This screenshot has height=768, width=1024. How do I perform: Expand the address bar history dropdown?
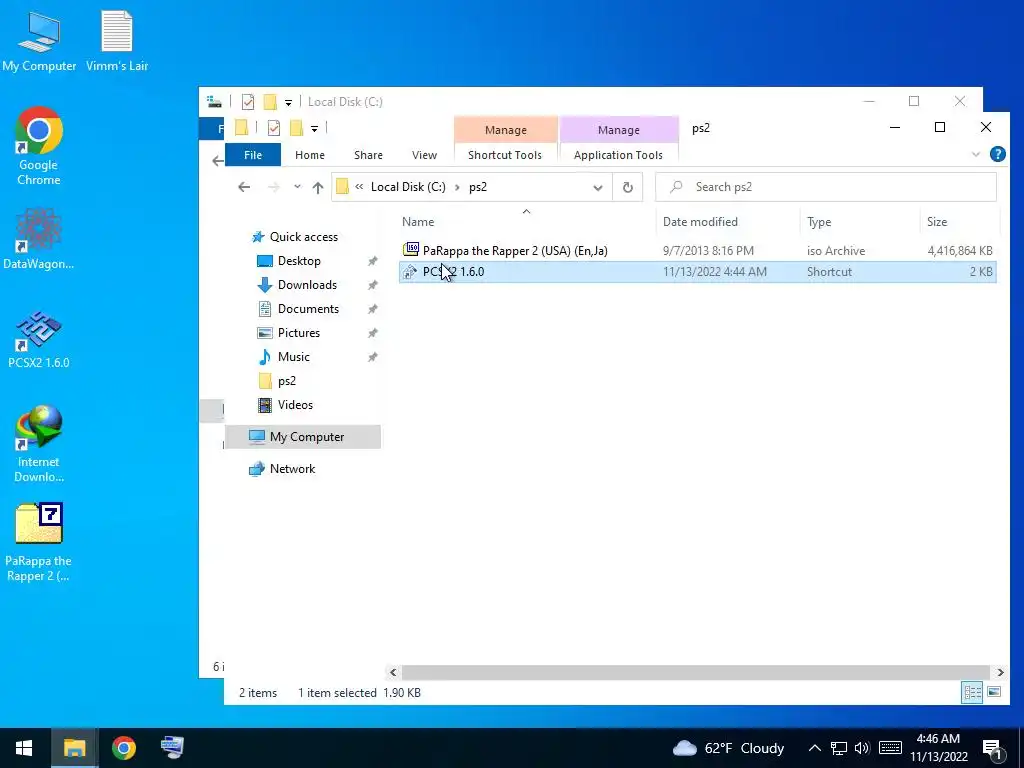(598, 187)
